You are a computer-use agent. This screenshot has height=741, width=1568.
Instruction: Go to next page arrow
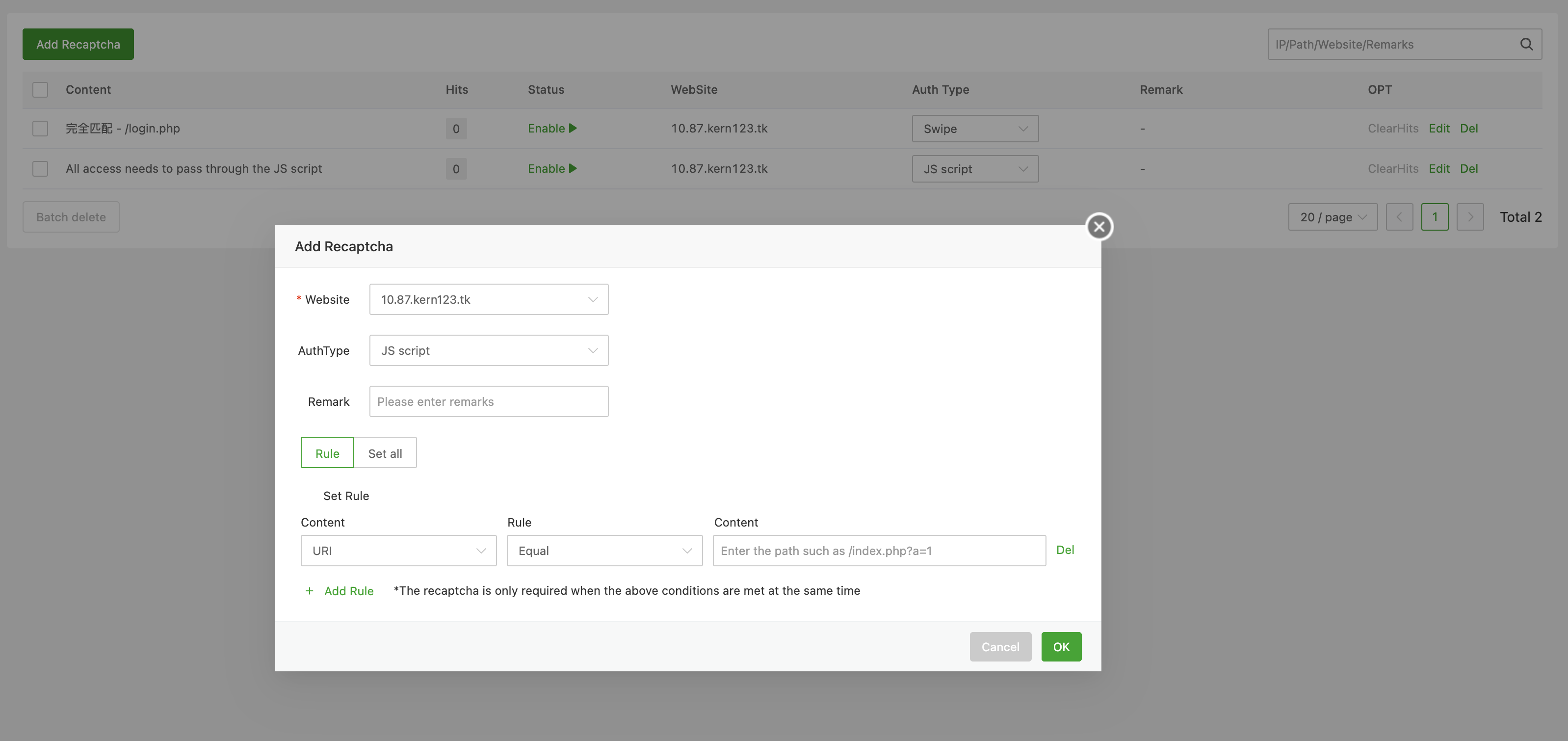pos(1469,217)
